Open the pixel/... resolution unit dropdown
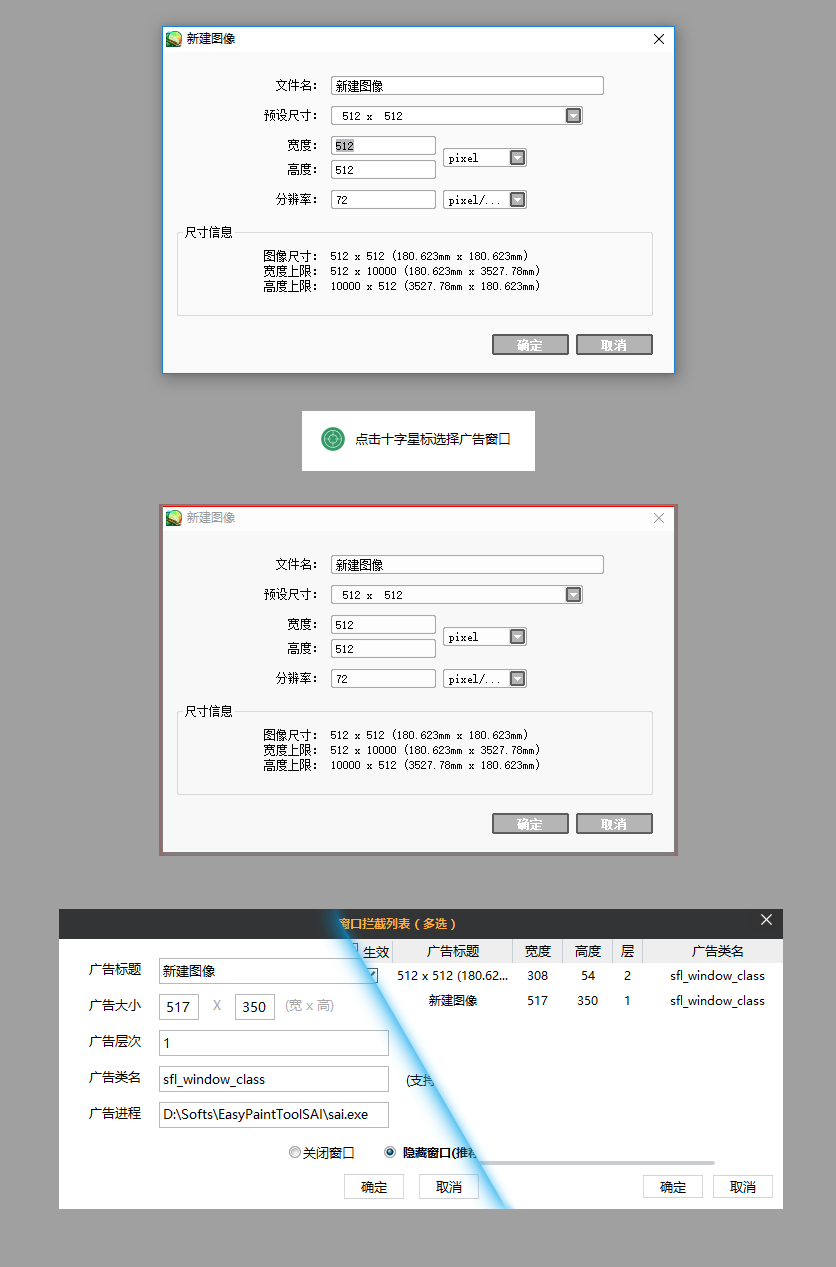The width and height of the screenshot is (836, 1267). click(517, 199)
